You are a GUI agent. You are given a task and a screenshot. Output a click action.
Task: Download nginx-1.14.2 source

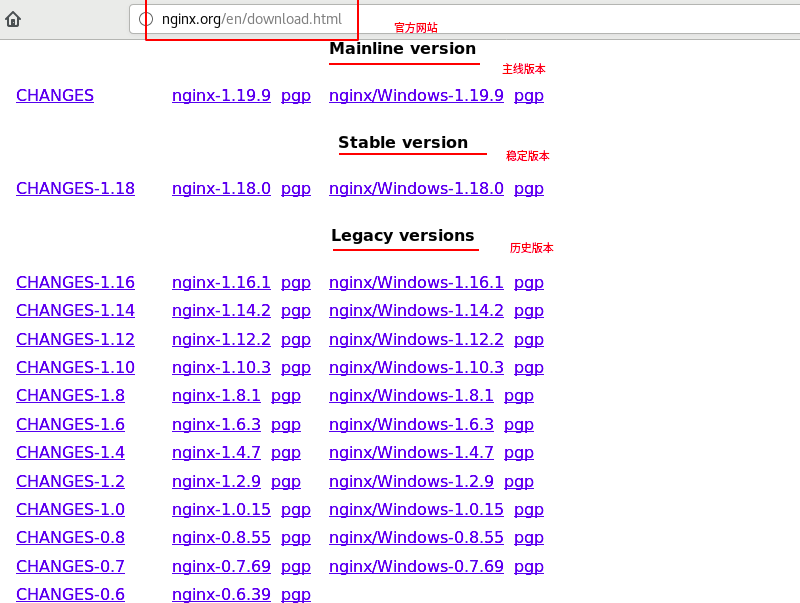click(x=221, y=310)
